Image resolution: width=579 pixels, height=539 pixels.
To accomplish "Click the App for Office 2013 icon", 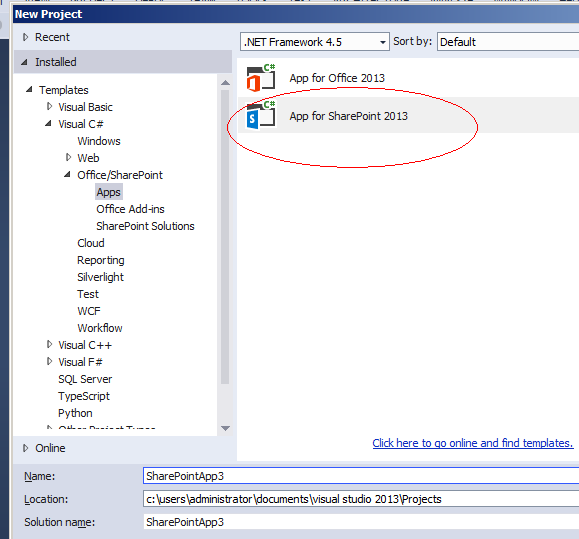I will 261,78.
